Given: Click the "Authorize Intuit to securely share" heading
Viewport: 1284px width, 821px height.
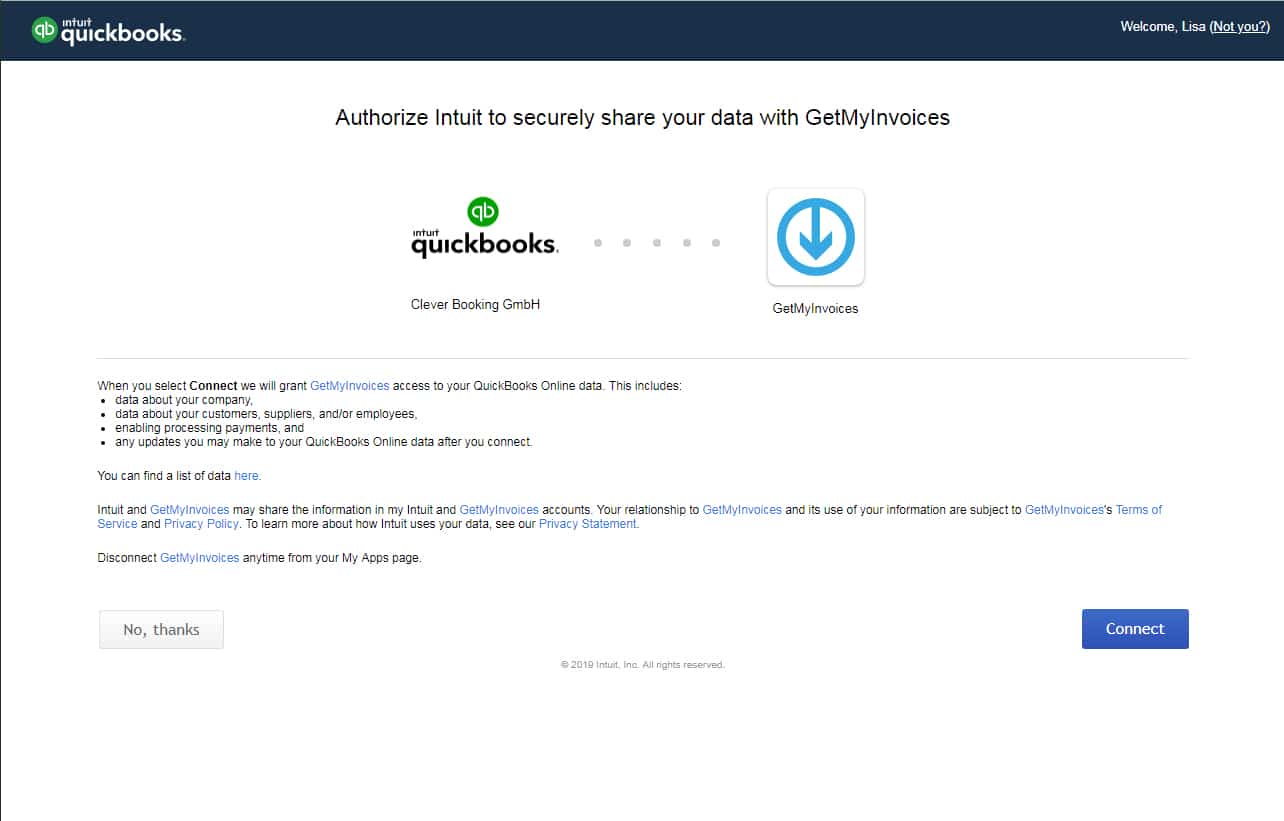Looking at the screenshot, I should [642, 118].
